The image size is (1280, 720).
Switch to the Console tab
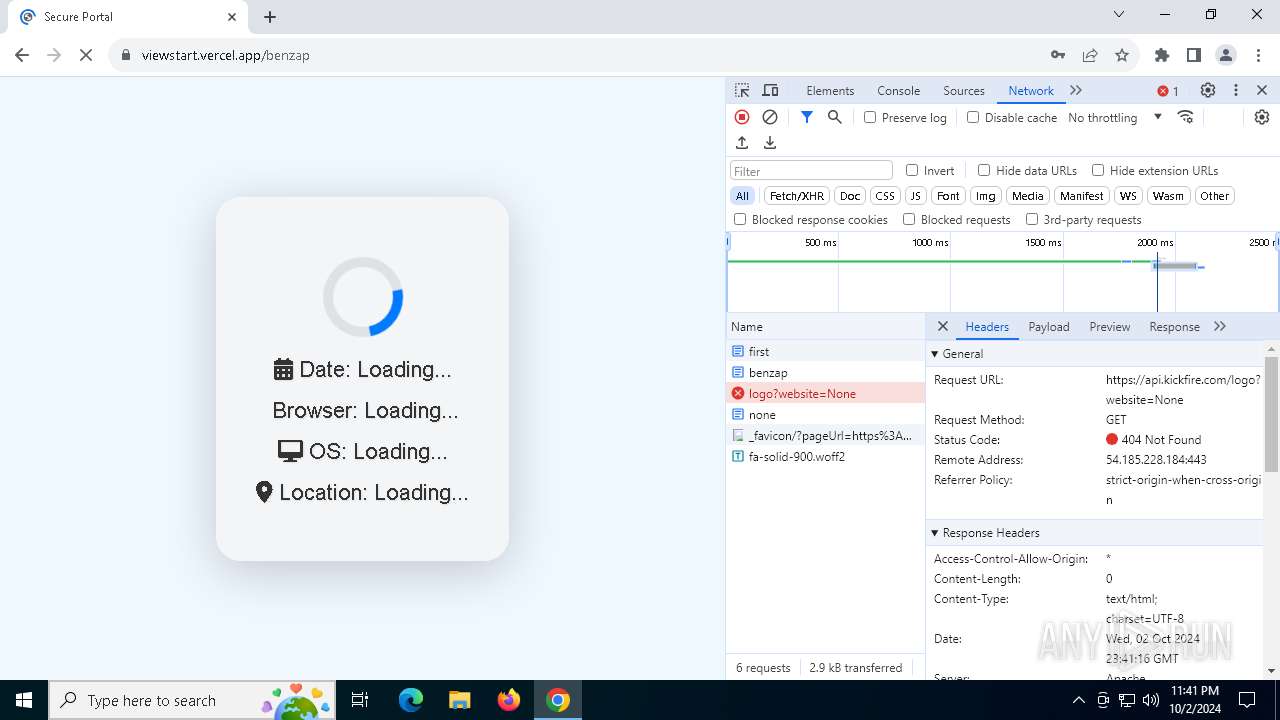898,90
